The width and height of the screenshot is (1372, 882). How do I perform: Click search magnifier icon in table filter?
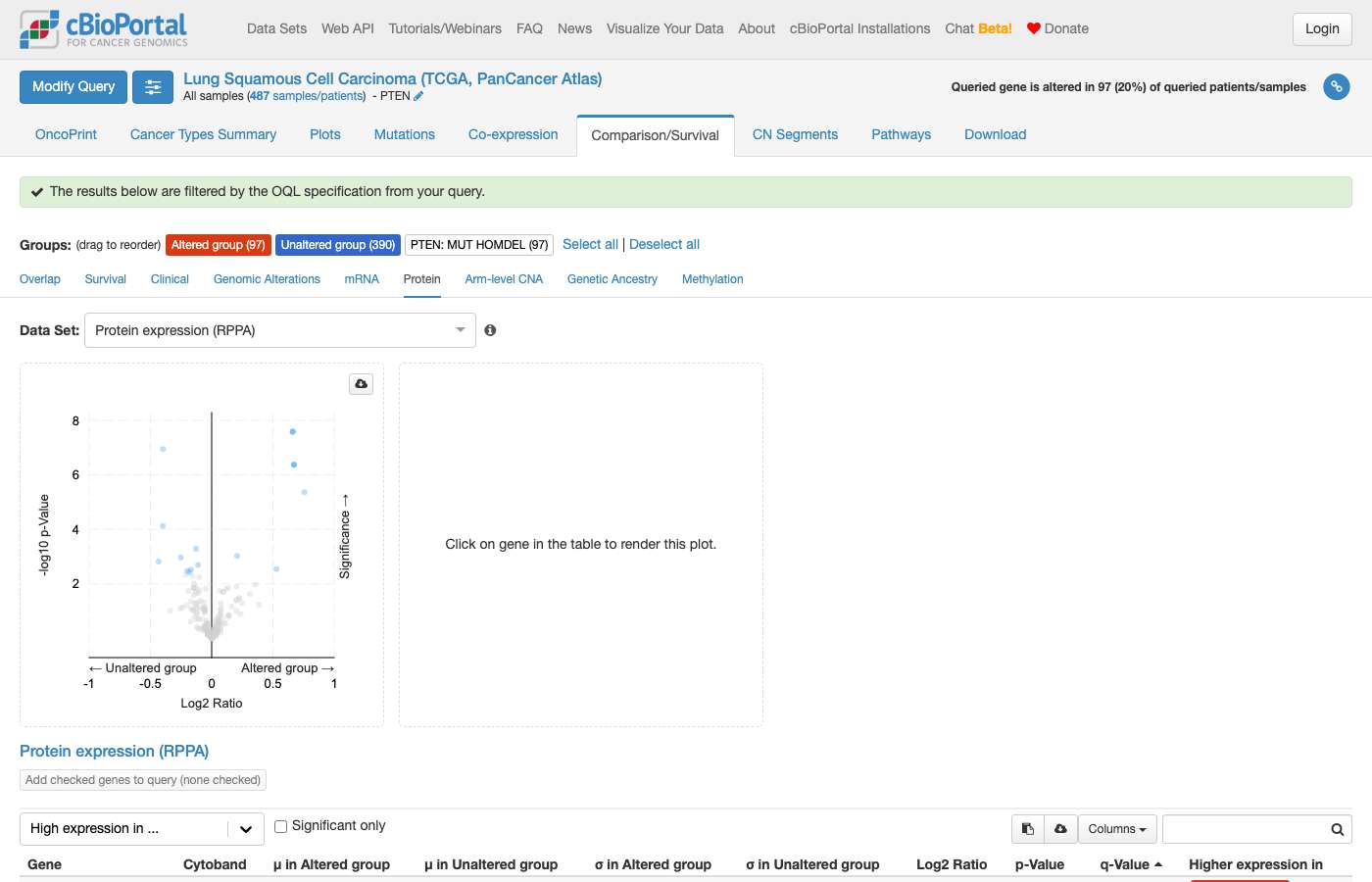(x=1337, y=830)
